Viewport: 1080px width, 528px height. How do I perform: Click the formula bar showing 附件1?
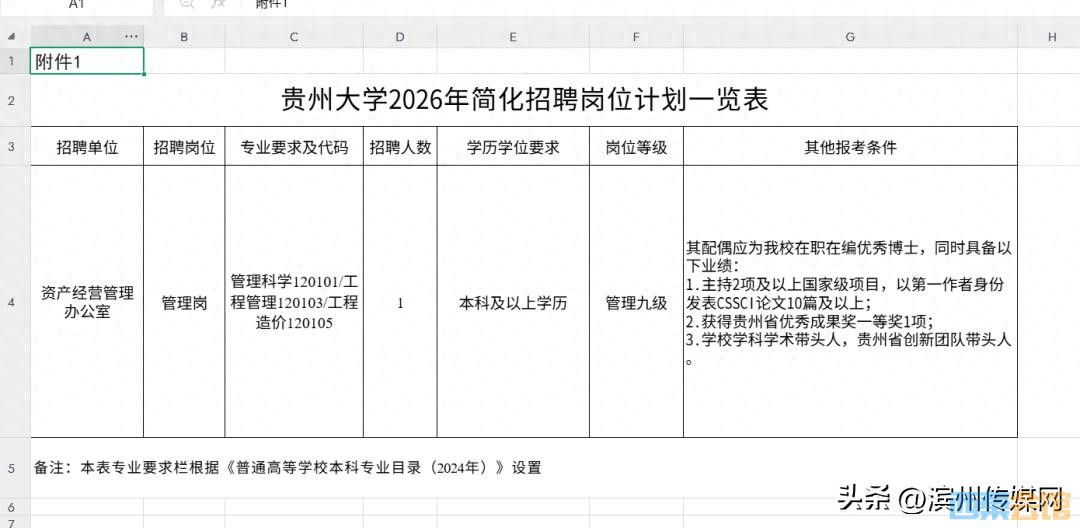click(x=620, y=6)
